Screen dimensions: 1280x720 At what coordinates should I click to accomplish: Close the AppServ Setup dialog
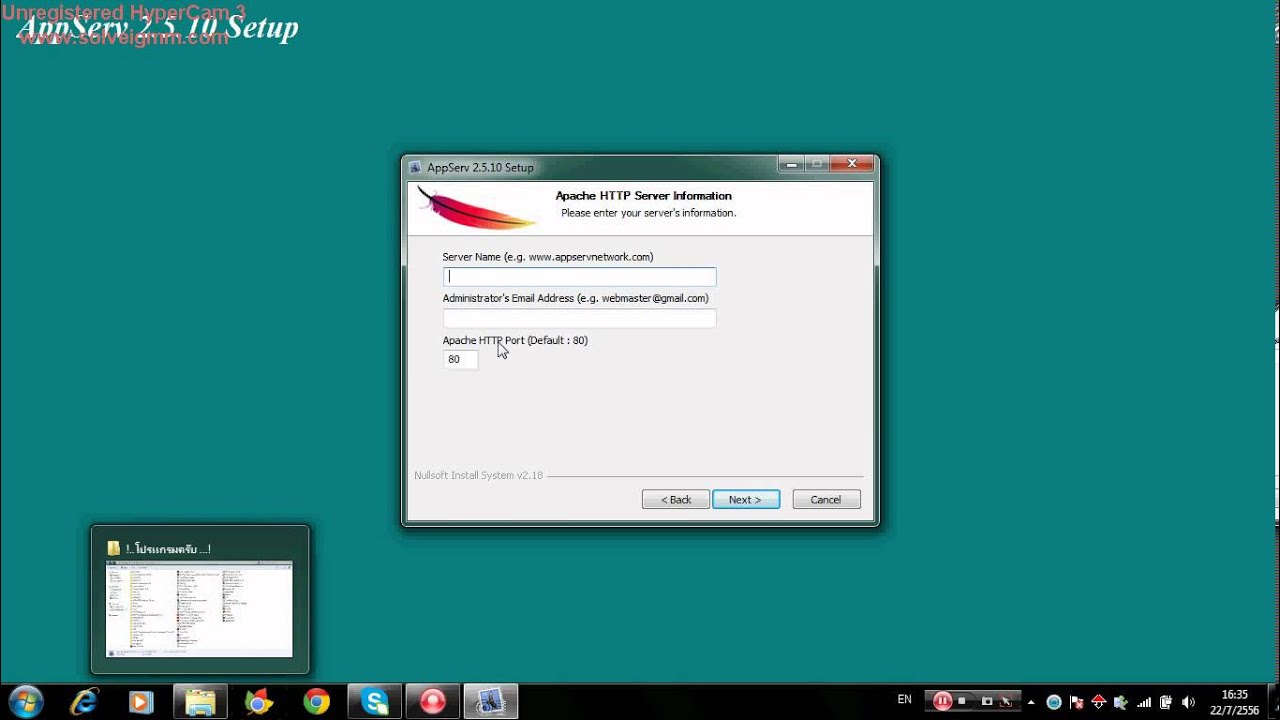pyautogui.click(x=853, y=164)
